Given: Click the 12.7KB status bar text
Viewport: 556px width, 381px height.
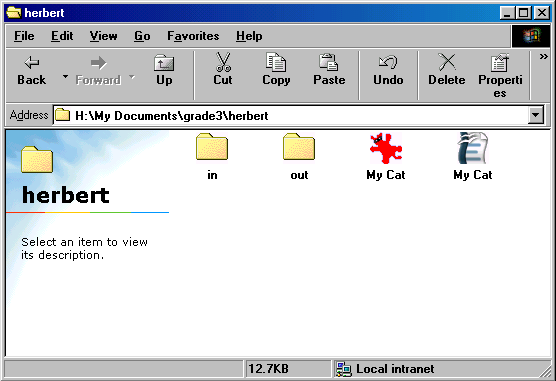Looking at the screenshot, I should tap(268, 369).
